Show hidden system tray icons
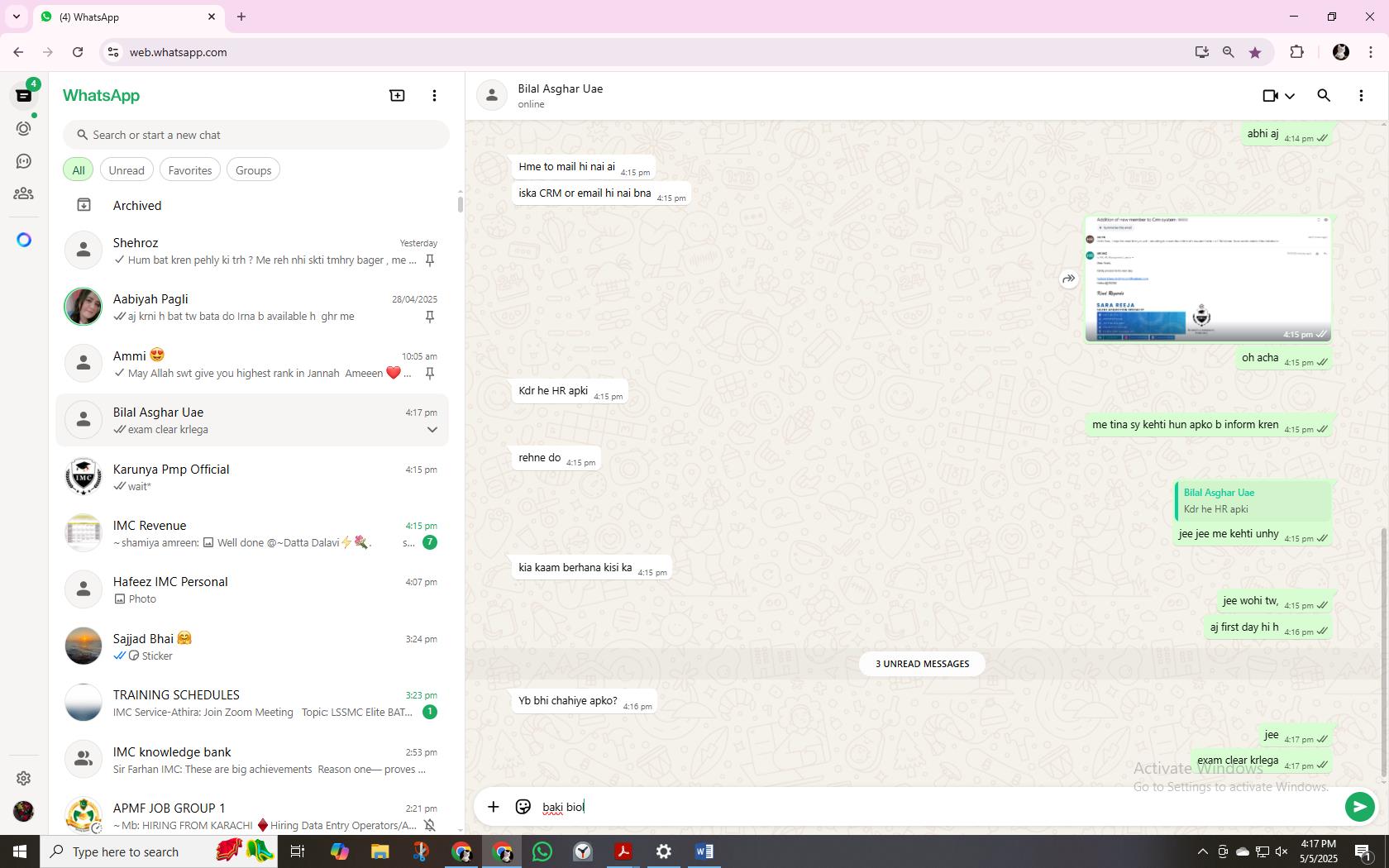 [x=1202, y=851]
